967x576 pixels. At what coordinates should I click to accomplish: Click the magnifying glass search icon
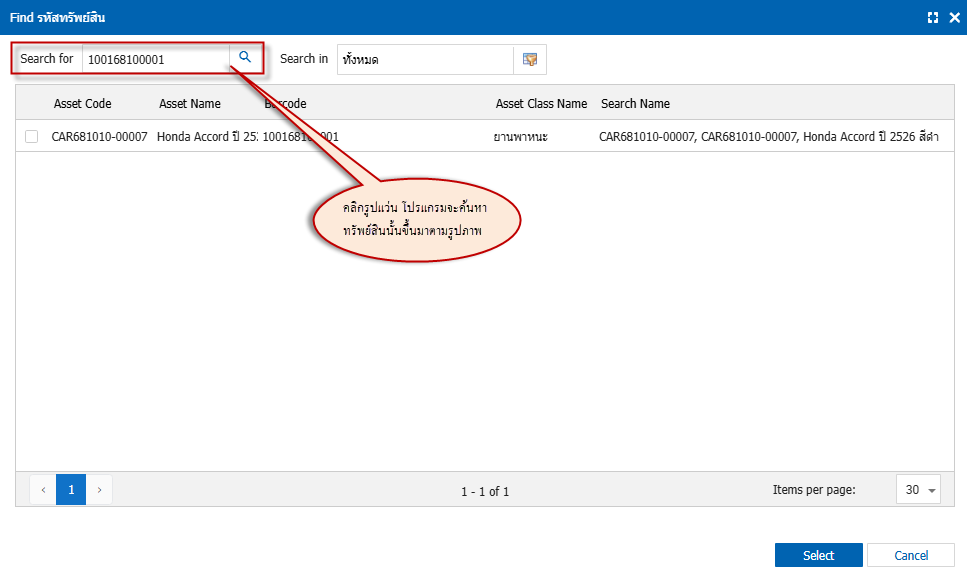[244, 58]
